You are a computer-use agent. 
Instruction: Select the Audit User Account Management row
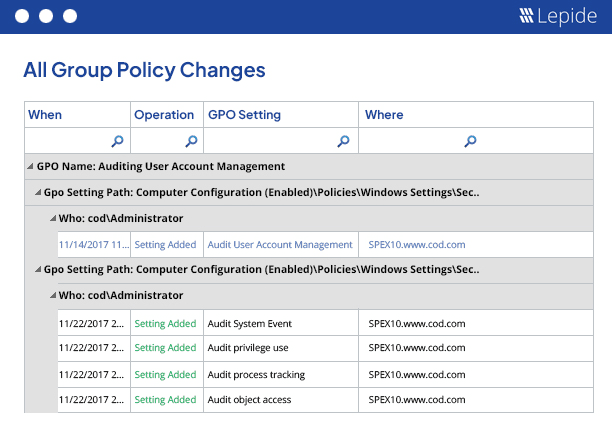[x=279, y=244]
